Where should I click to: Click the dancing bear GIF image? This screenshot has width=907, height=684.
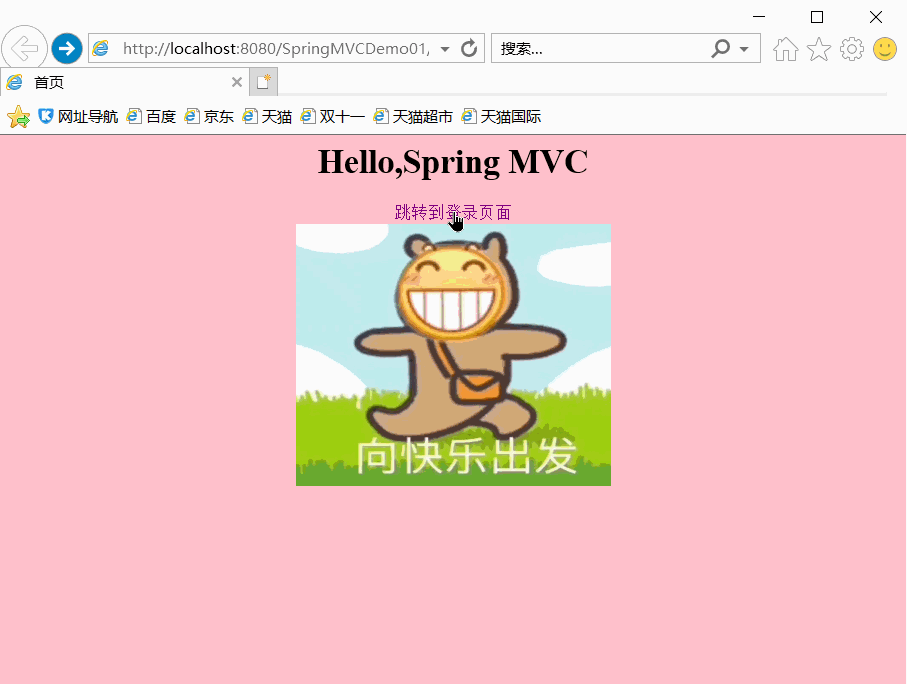(x=453, y=355)
